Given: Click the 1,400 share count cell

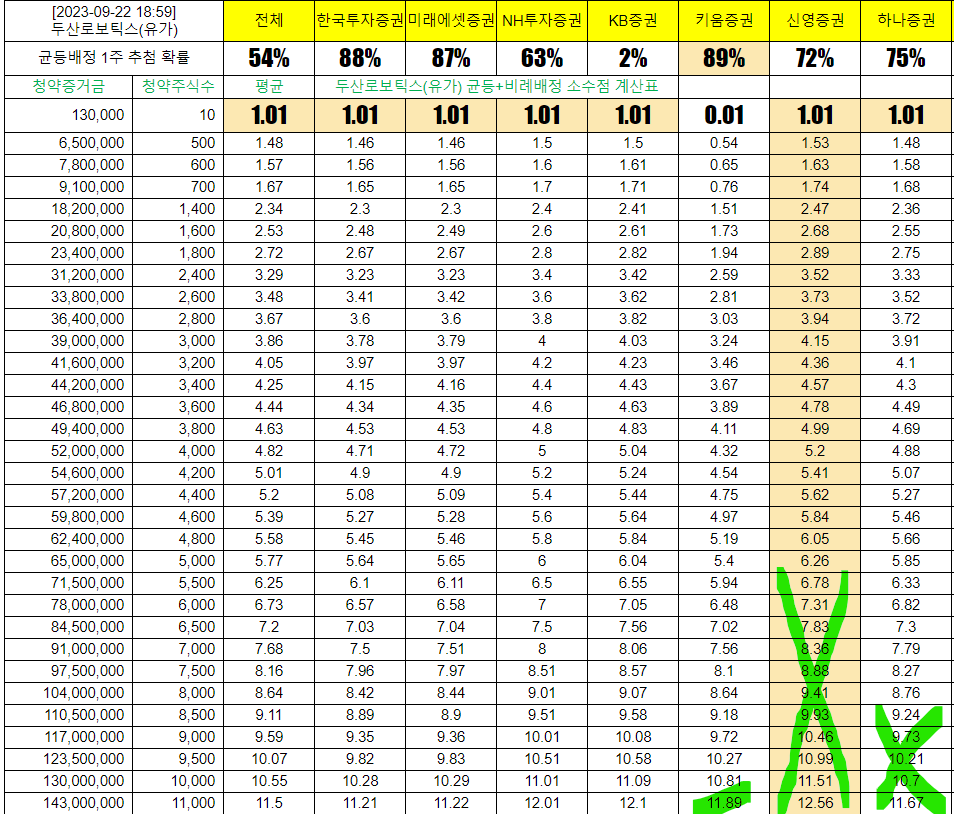Looking at the screenshot, I should (178, 209).
